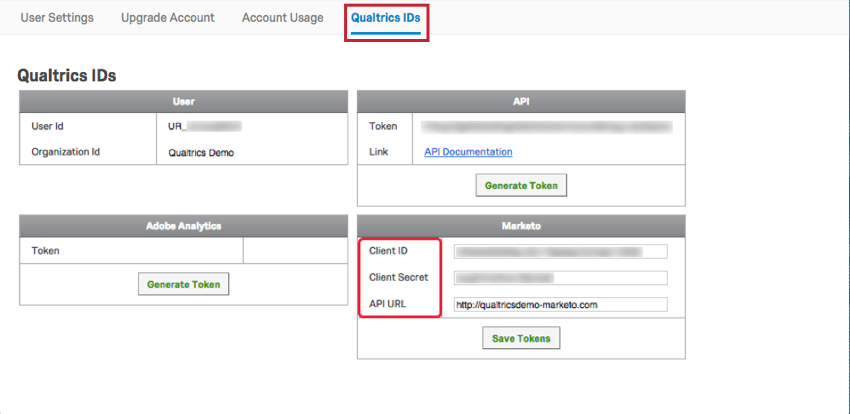Viewport: 850px width, 414px height.
Task: Open the User Settings tab
Action: tap(57, 17)
